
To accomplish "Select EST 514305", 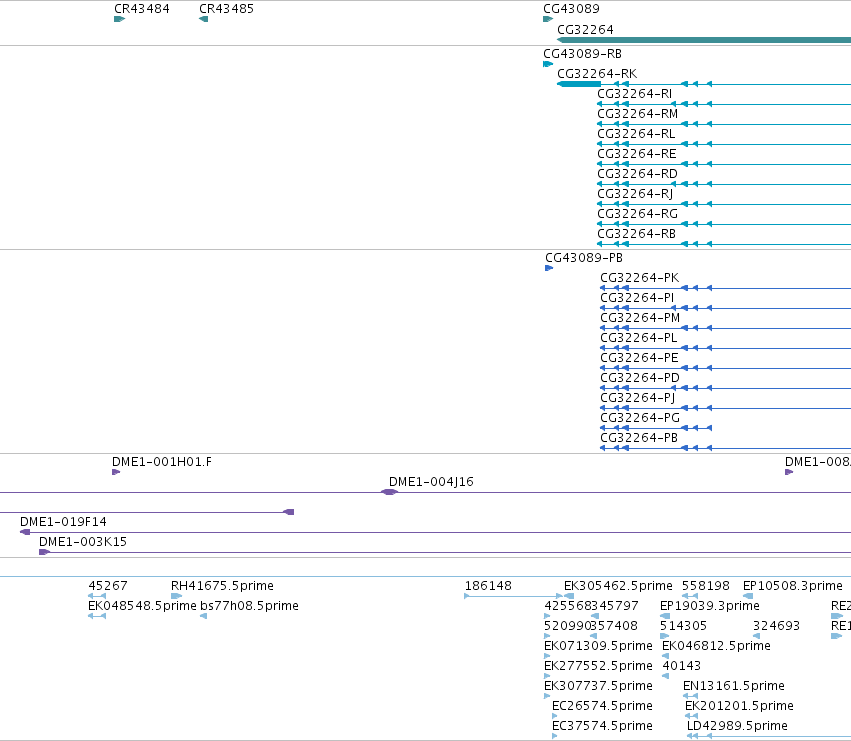I will point(683,626).
